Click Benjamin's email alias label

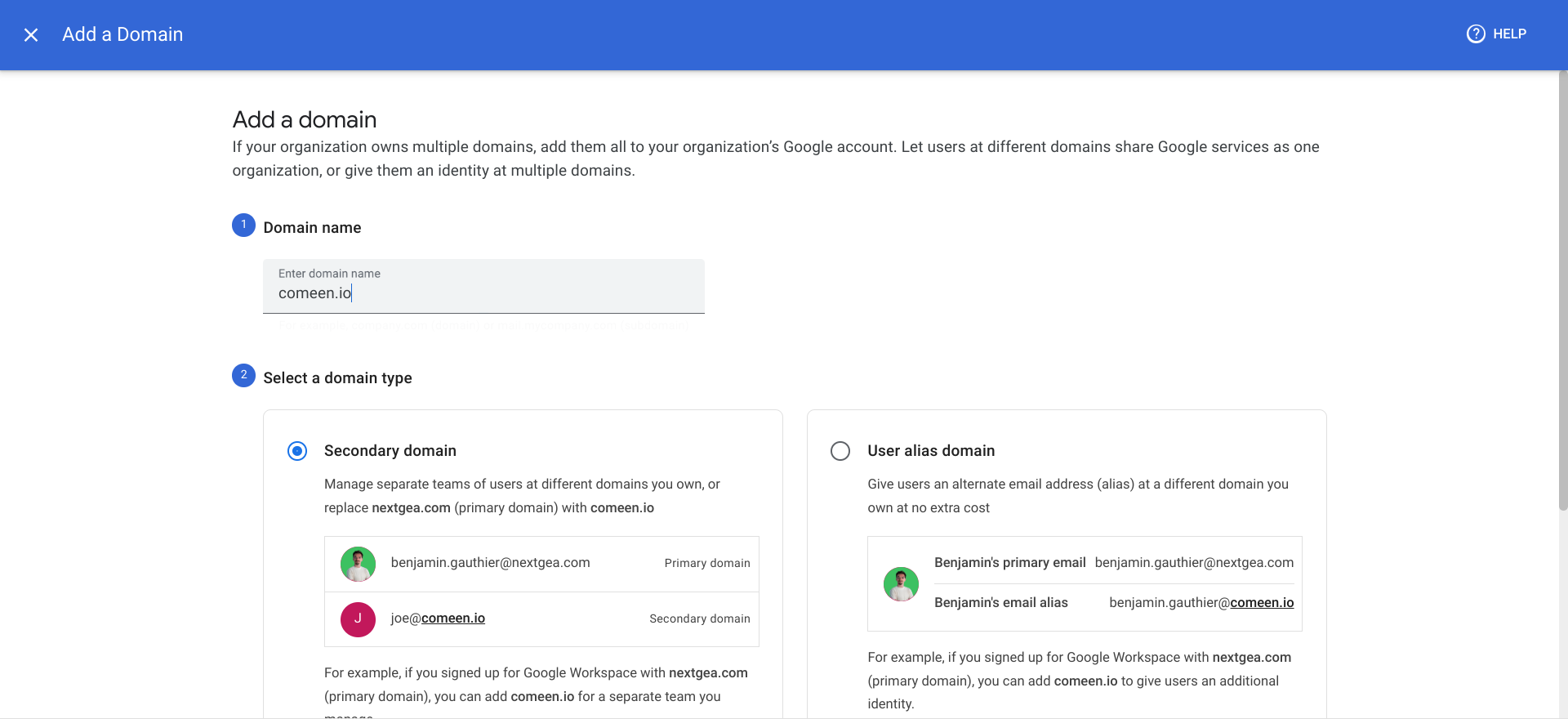click(1000, 603)
